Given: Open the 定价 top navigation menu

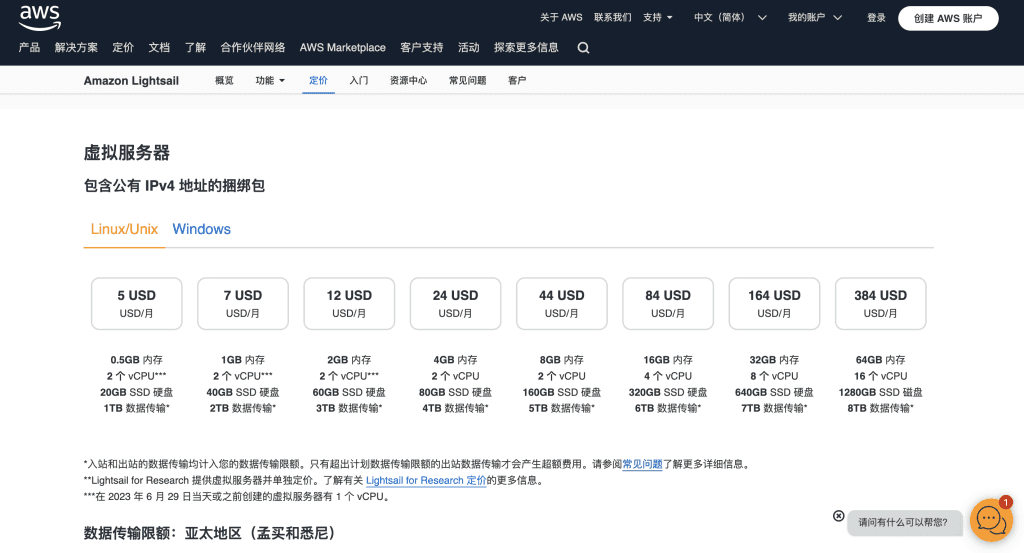Looking at the screenshot, I should click(123, 48).
